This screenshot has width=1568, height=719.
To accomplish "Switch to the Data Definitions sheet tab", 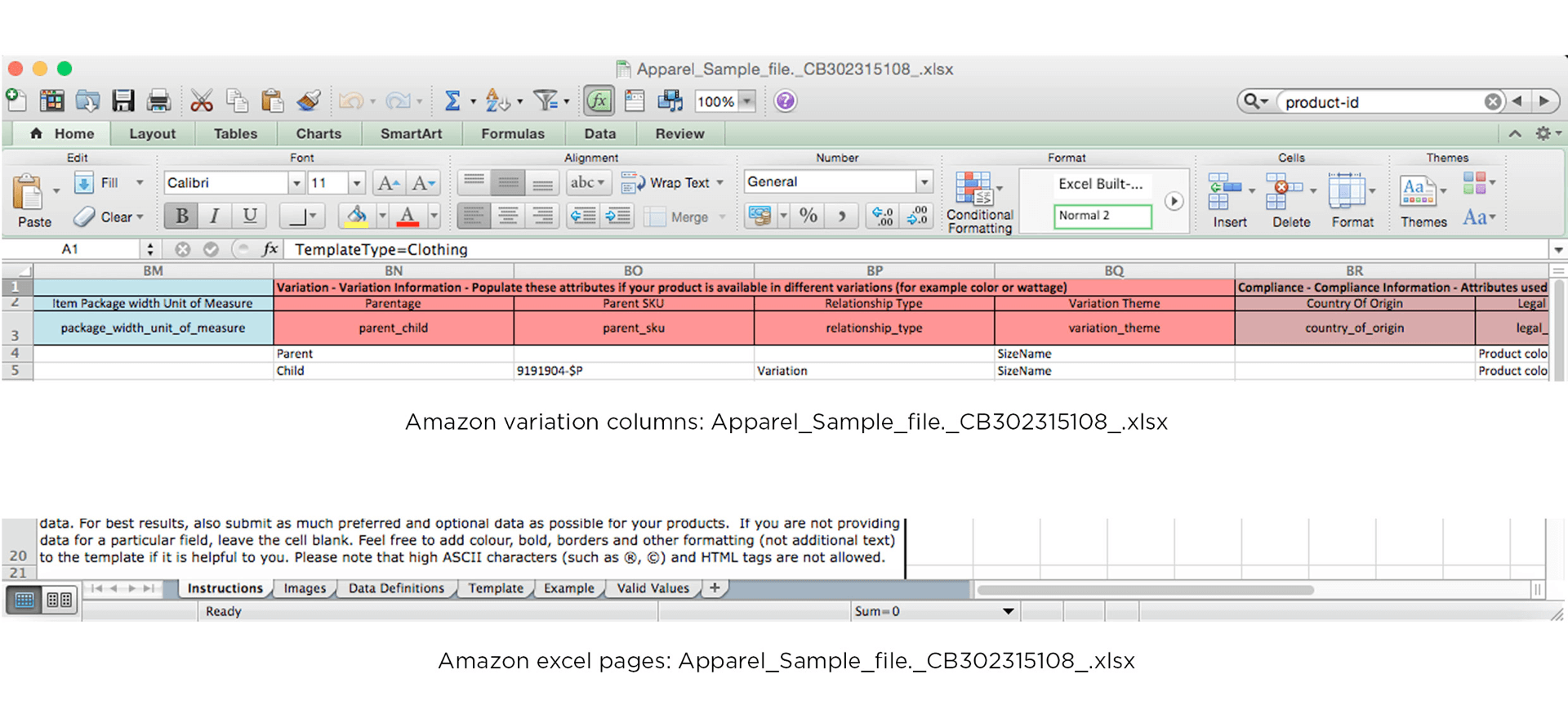I will tap(397, 588).
